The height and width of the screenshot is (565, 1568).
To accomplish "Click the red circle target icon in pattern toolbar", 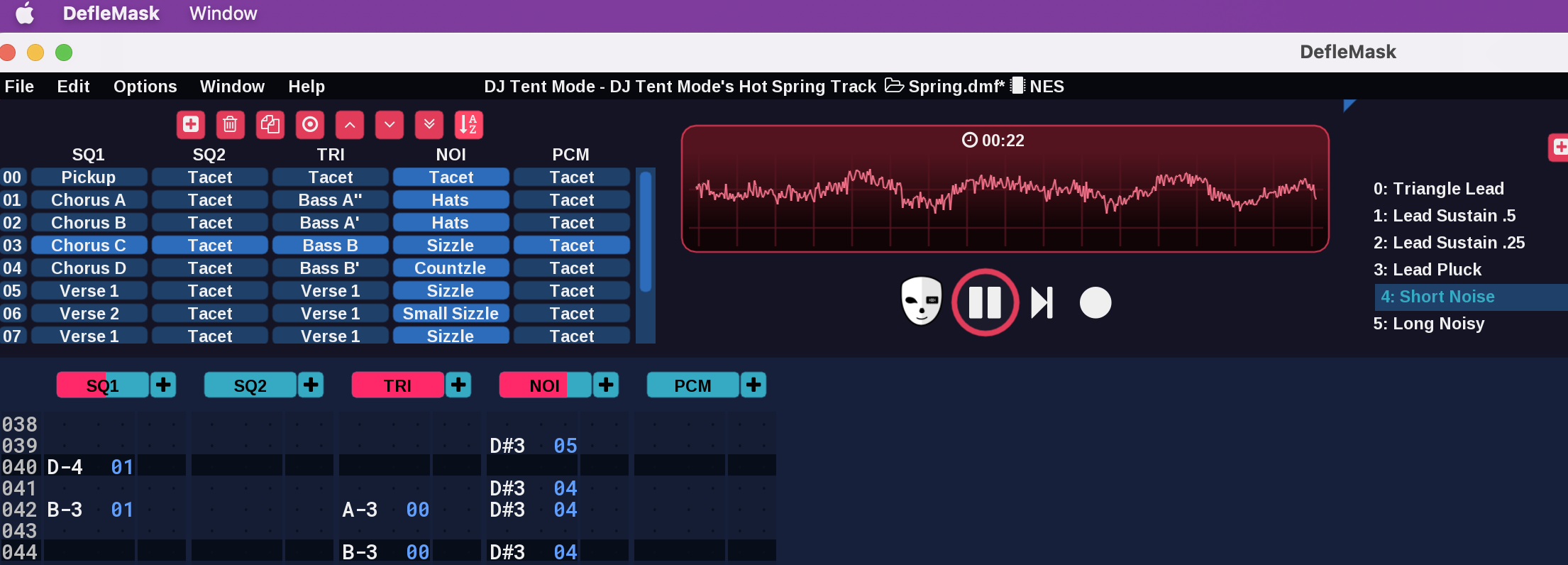I will pyautogui.click(x=310, y=125).
